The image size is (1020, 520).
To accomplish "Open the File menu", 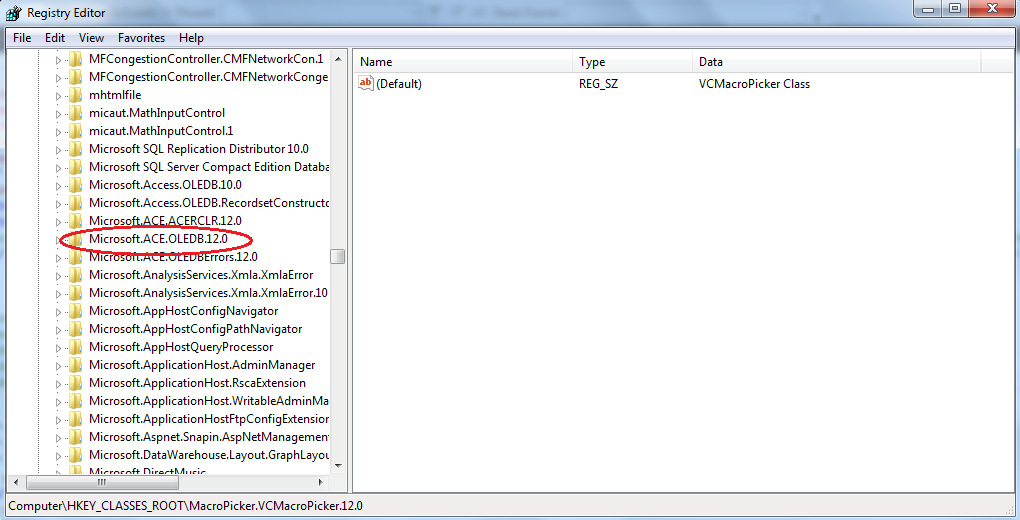I will coord(21,38).
